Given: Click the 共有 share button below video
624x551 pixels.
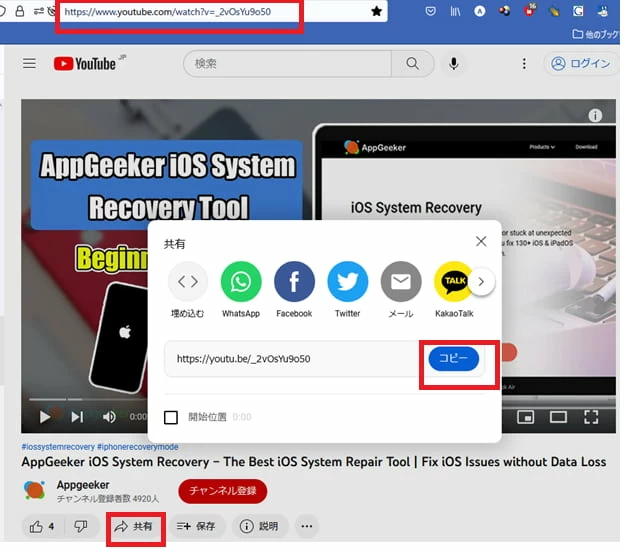Looking at the screenshot, I should (133, 527).
